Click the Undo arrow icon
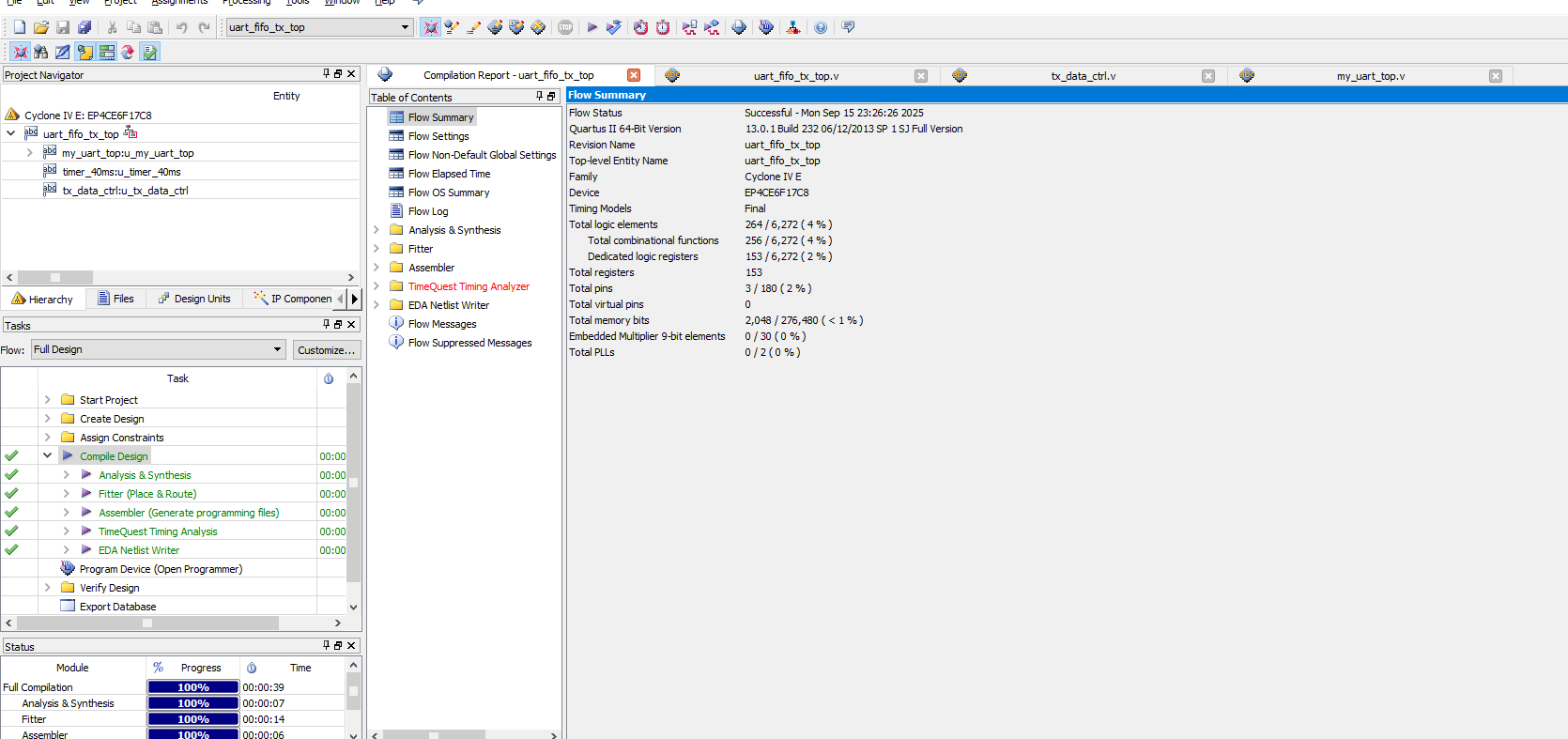The image size is (1568, 739). [182, 27]
